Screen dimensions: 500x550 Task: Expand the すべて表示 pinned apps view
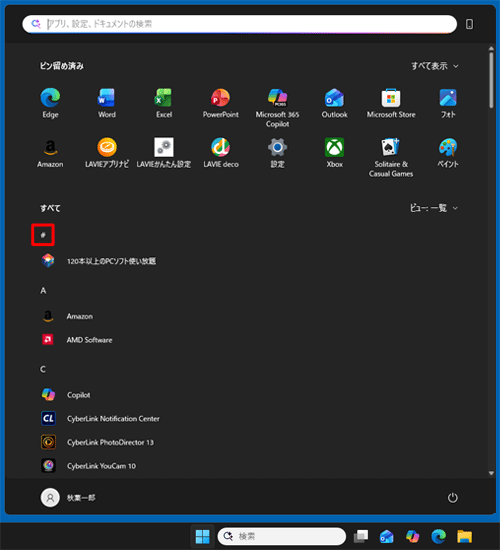point(435,66)
